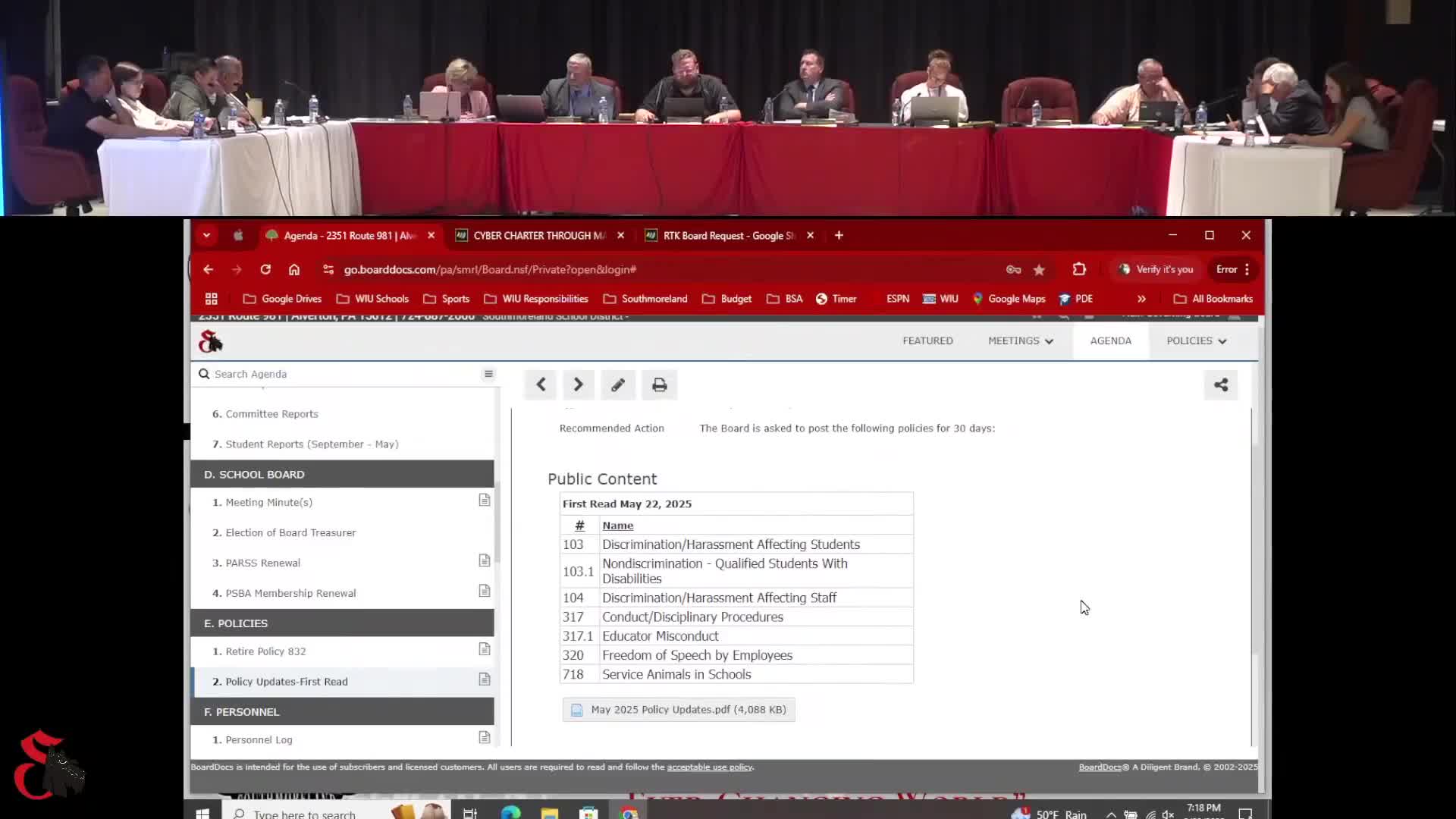Viewport: 1456px width, 819px height.
Task: Click the Search Agenda input field
Action: click(341, 374)
